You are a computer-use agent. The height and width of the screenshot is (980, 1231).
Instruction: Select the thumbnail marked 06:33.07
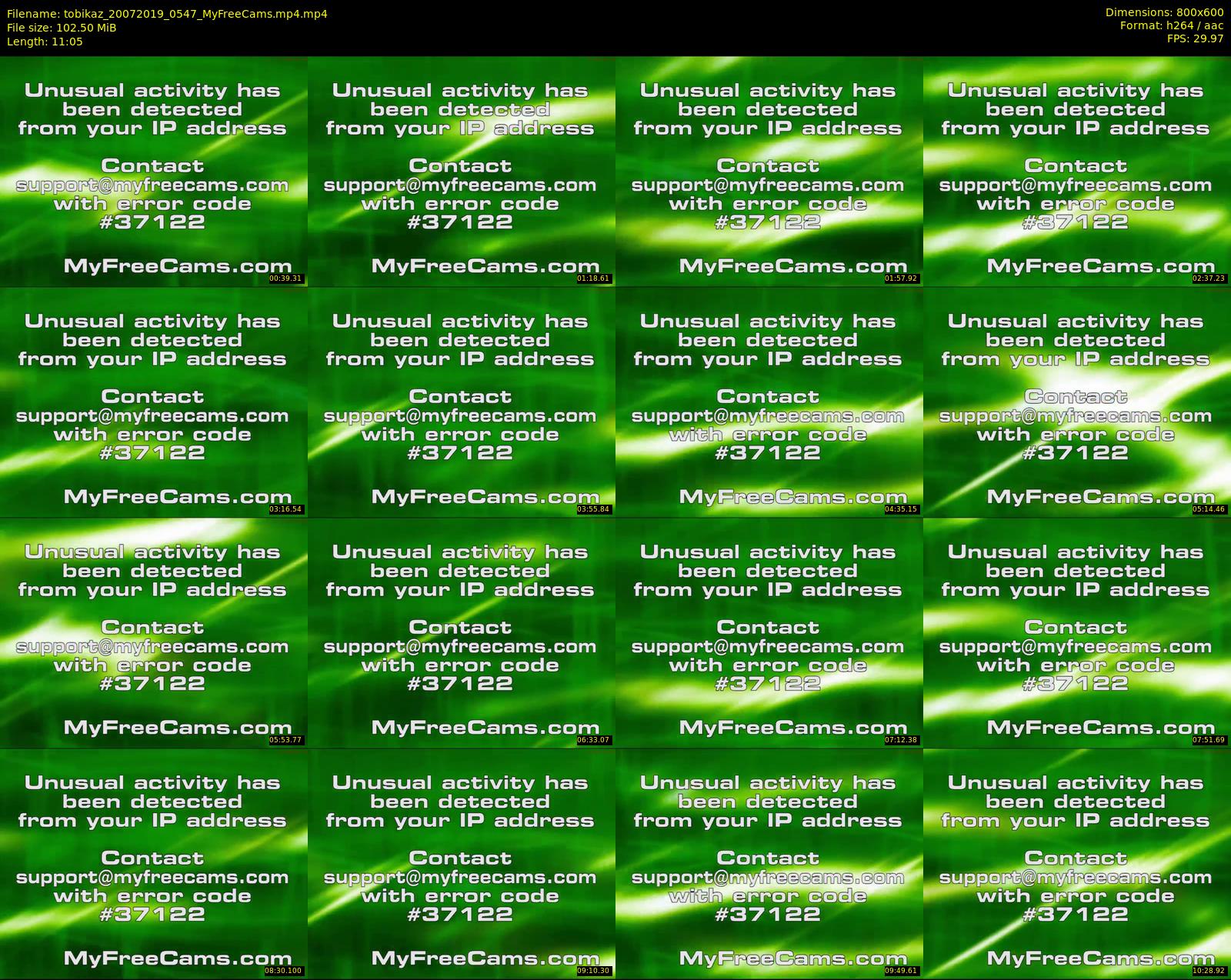point(462,632)
